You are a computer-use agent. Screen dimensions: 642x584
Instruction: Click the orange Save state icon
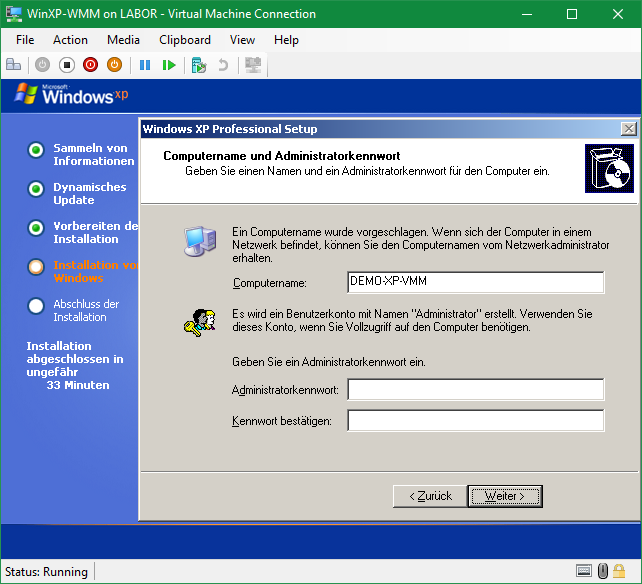pos(115,65)
